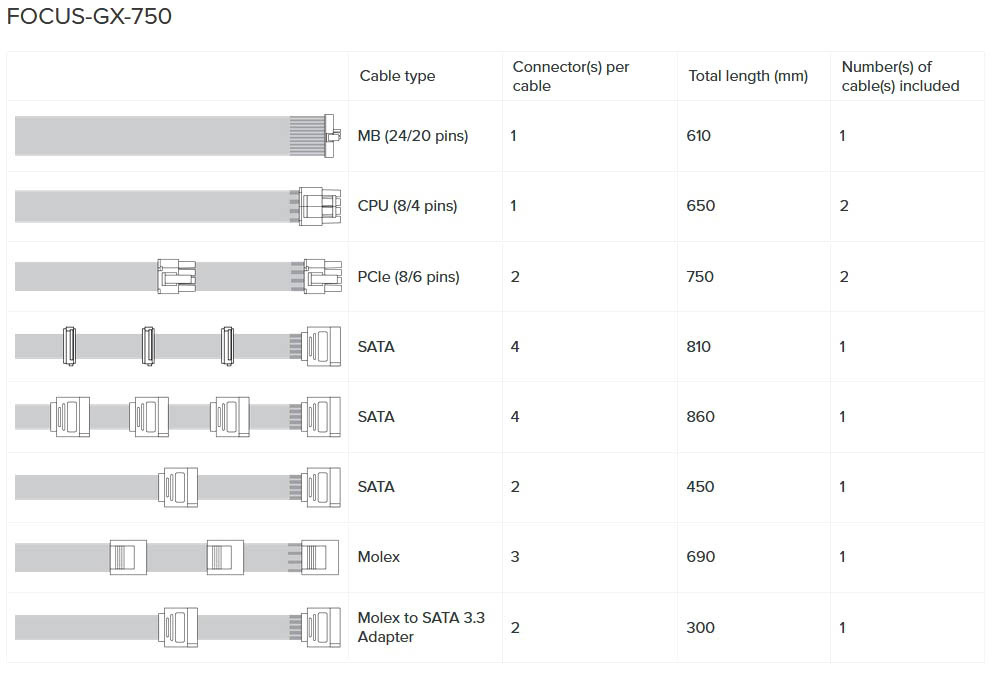
Task: Select the CPU (8/4 pins) label
Action: (407, 206)
